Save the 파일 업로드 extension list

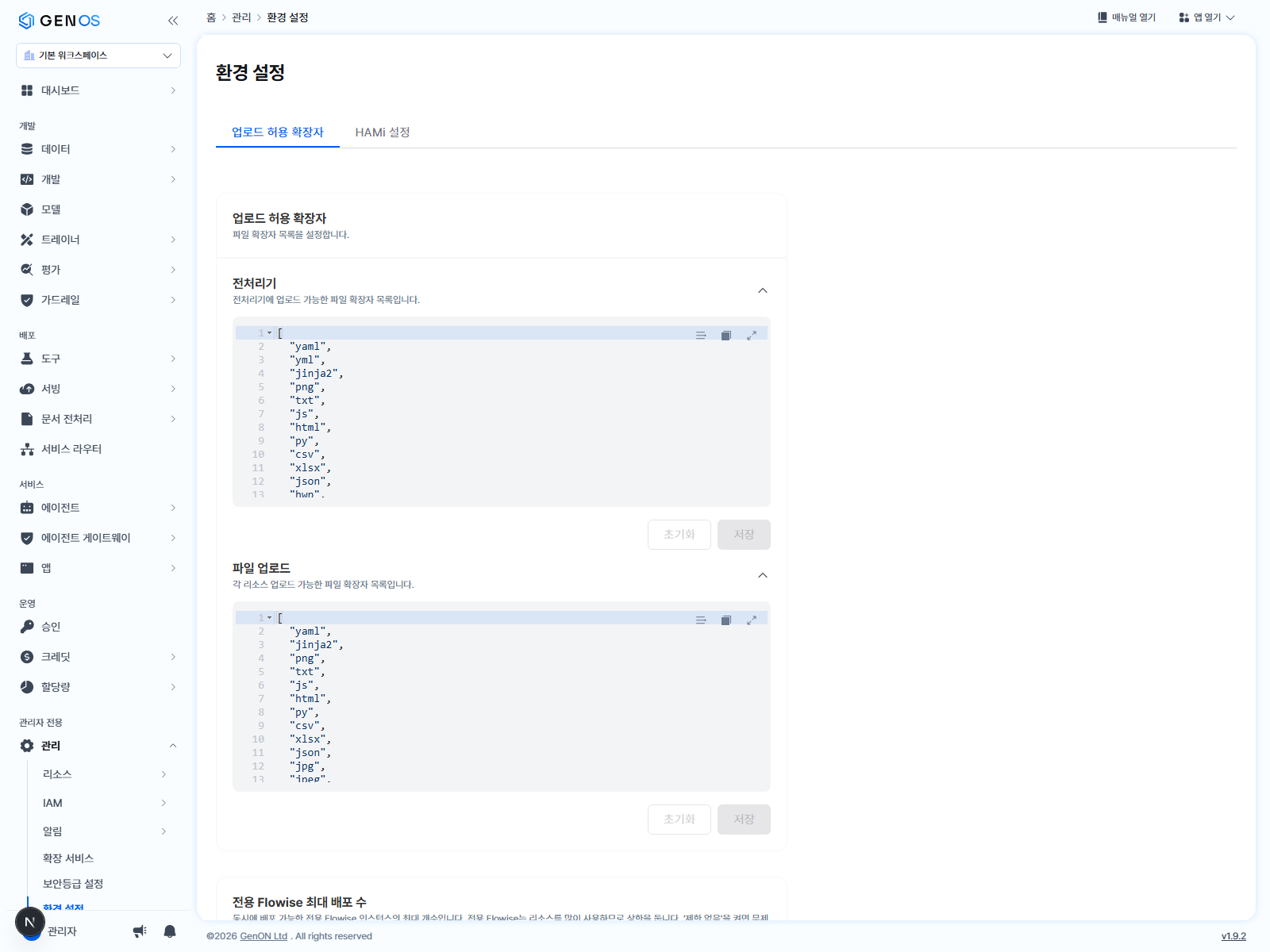click(744, 820)
